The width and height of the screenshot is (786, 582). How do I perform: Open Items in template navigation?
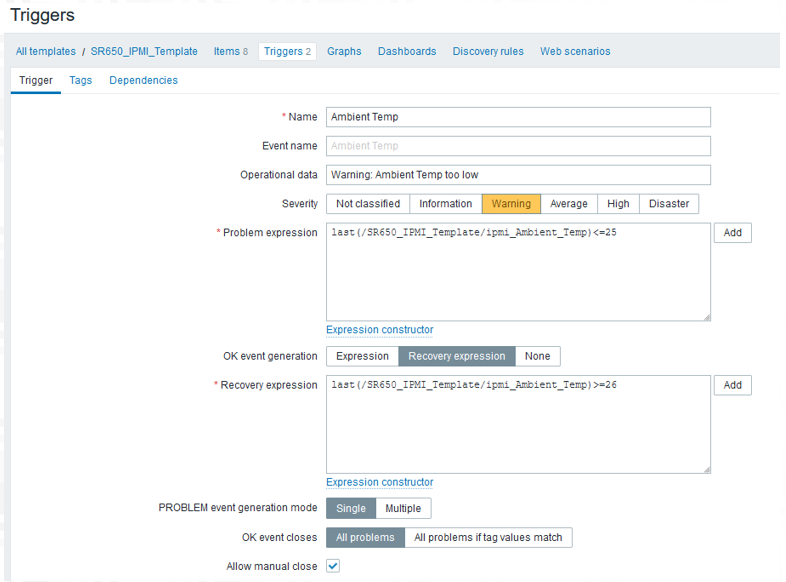point(231,51)
